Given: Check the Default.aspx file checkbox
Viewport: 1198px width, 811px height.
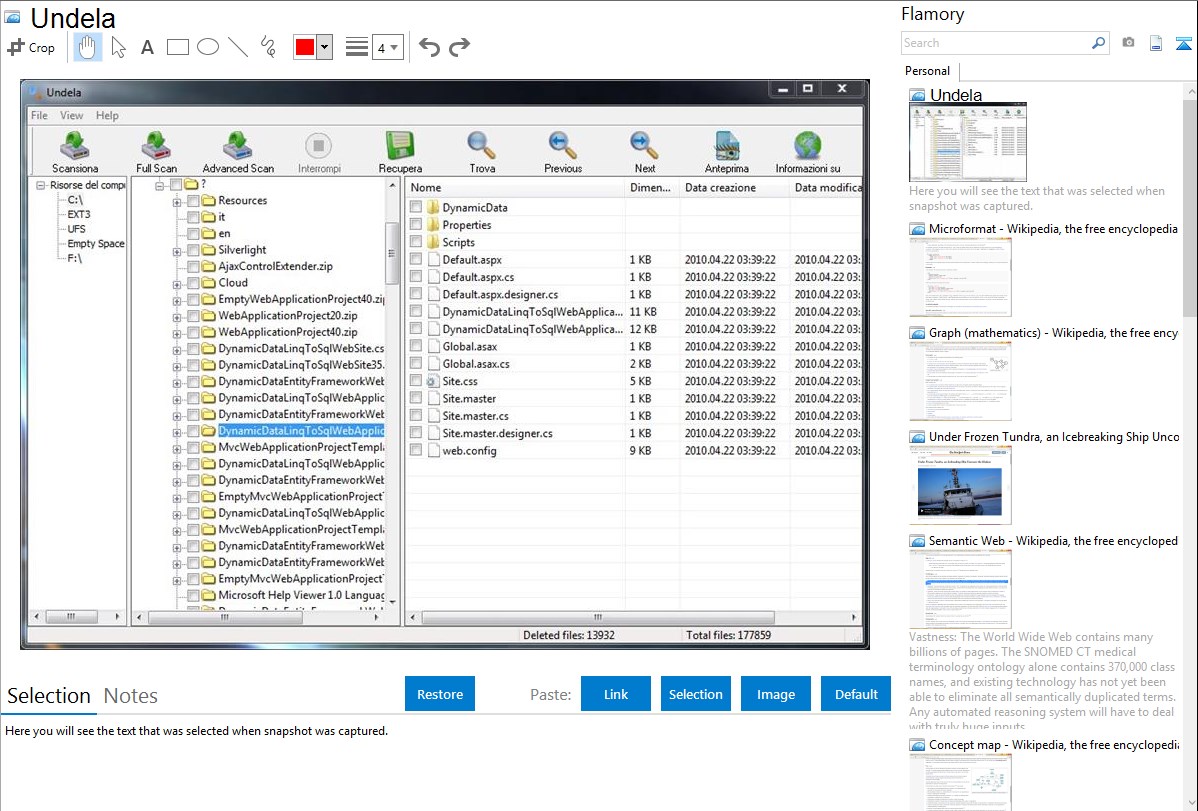Looking at the screenshot, I should 416,260.
